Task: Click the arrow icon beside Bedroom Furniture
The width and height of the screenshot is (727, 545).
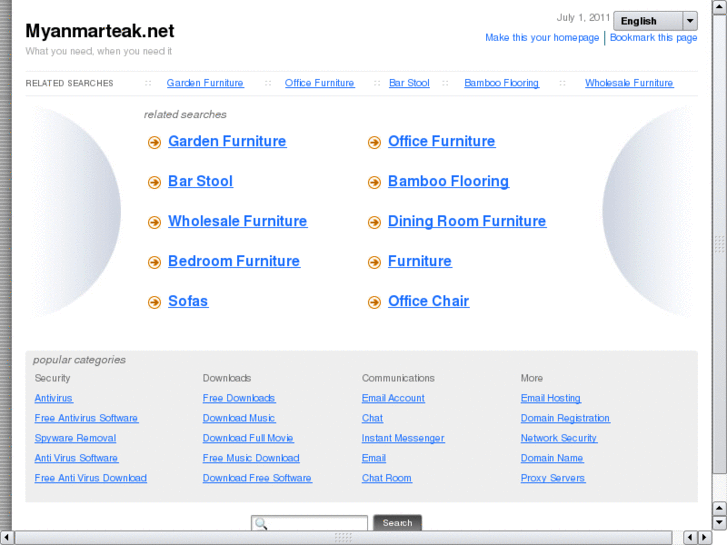Action: (x=154, y=263)
